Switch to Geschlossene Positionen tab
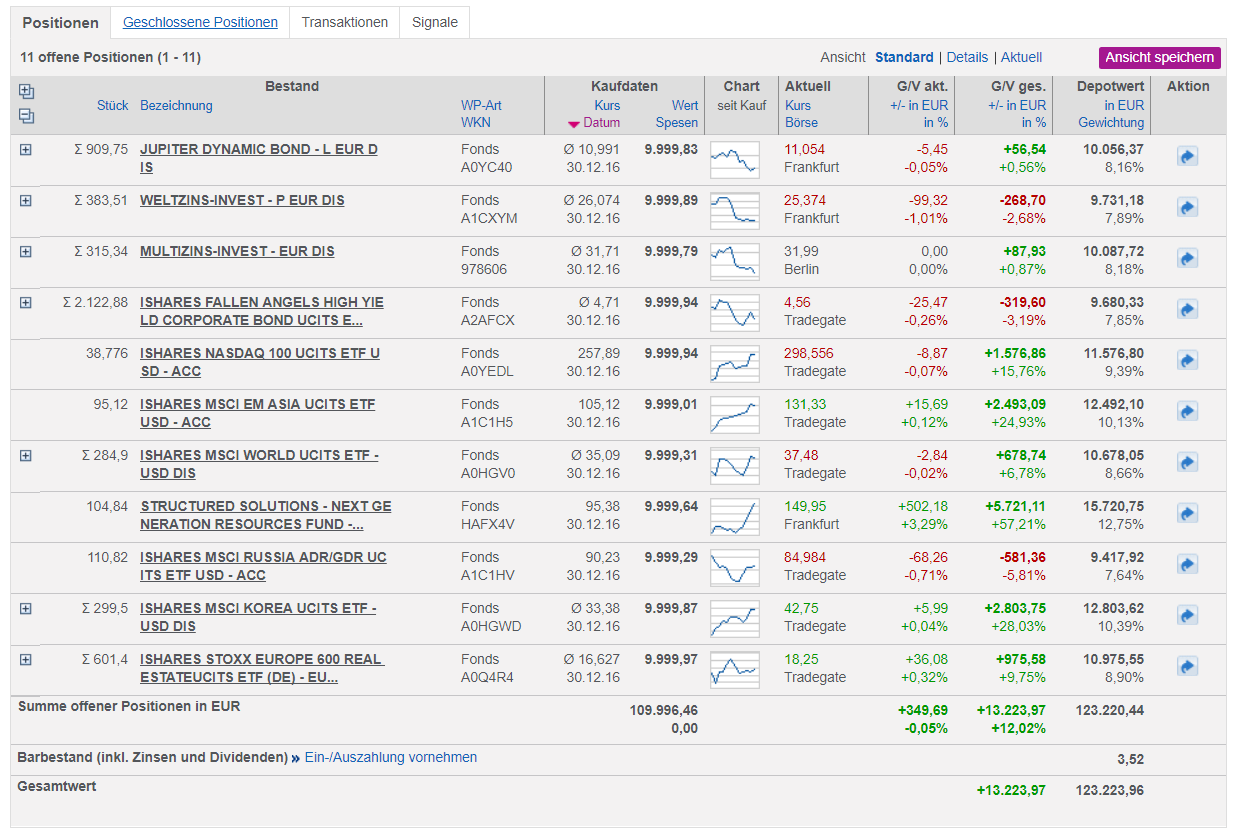 point(200,22)
